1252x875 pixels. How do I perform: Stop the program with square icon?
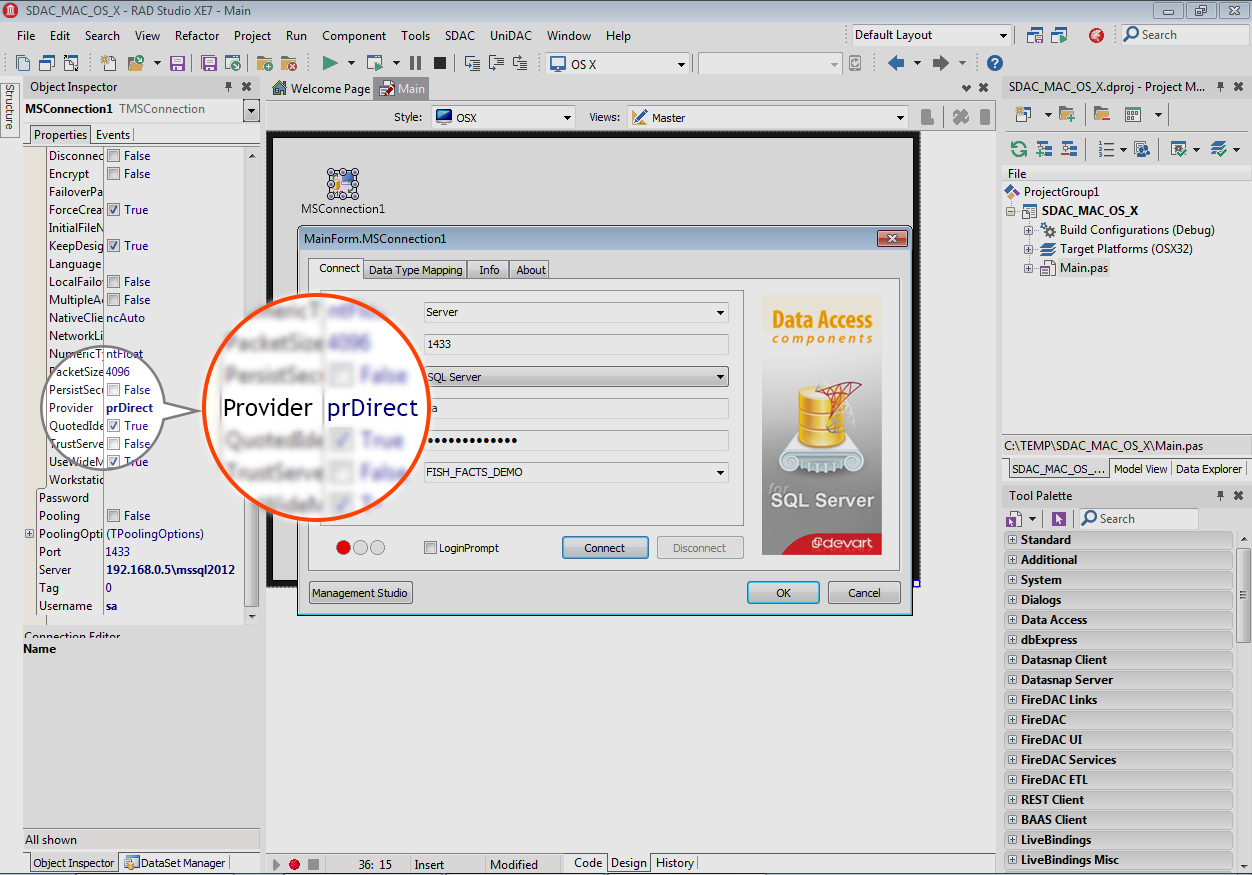pyautogui.click(x=439, y=63)
